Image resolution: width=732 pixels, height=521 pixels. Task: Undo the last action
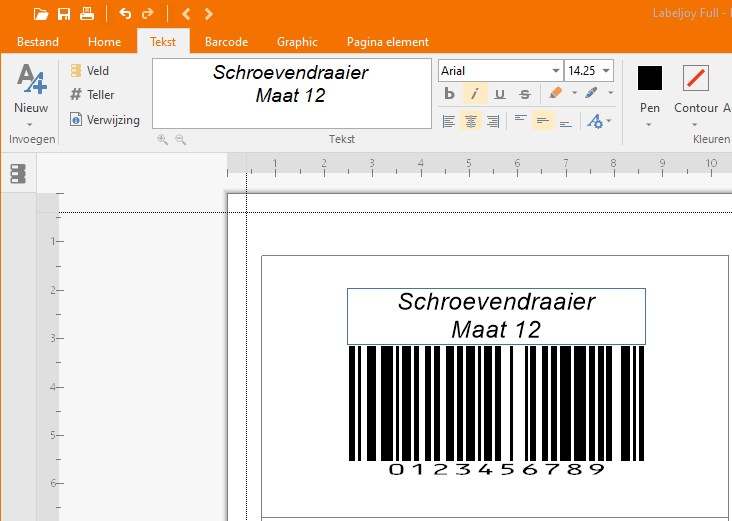coord(125,14)
